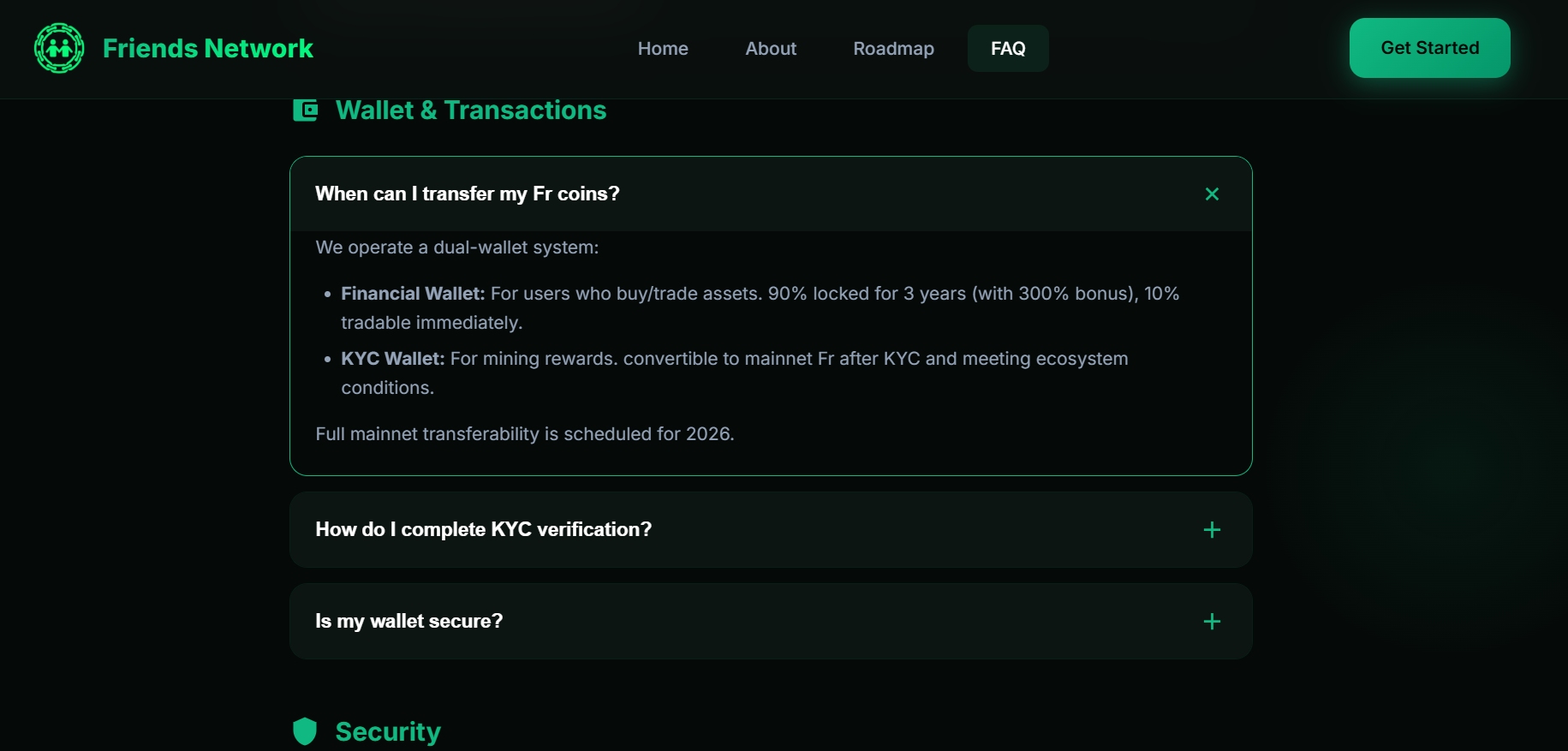The image size is (1568, 751).
Task: Select the FAQ navigation tab
Action: 1008,49
